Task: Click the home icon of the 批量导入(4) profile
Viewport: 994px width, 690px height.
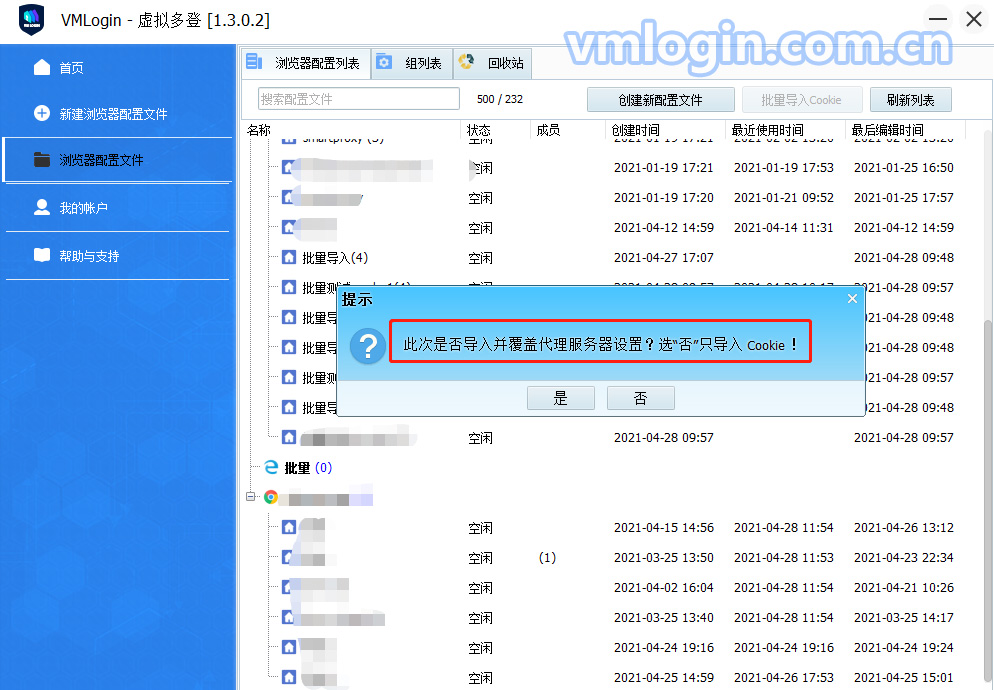Action: 289,257
